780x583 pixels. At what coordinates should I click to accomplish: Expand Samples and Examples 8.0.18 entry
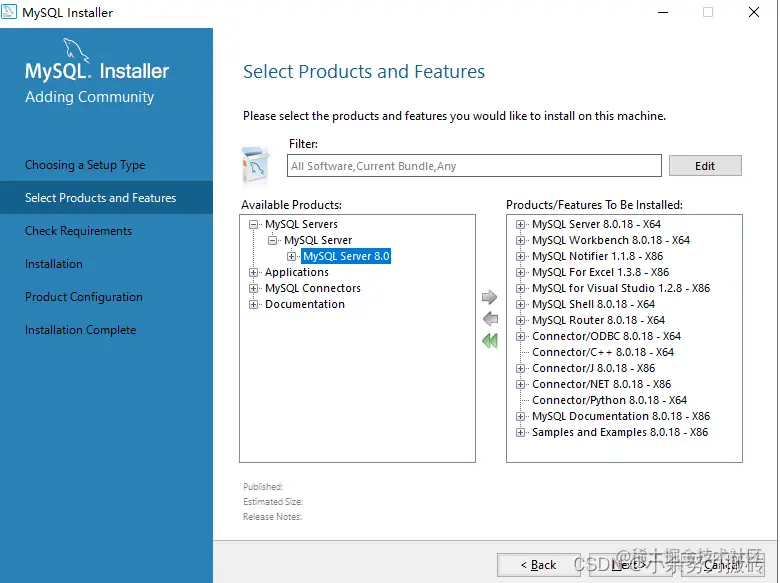pyautogui.click(x=520, y=432)
